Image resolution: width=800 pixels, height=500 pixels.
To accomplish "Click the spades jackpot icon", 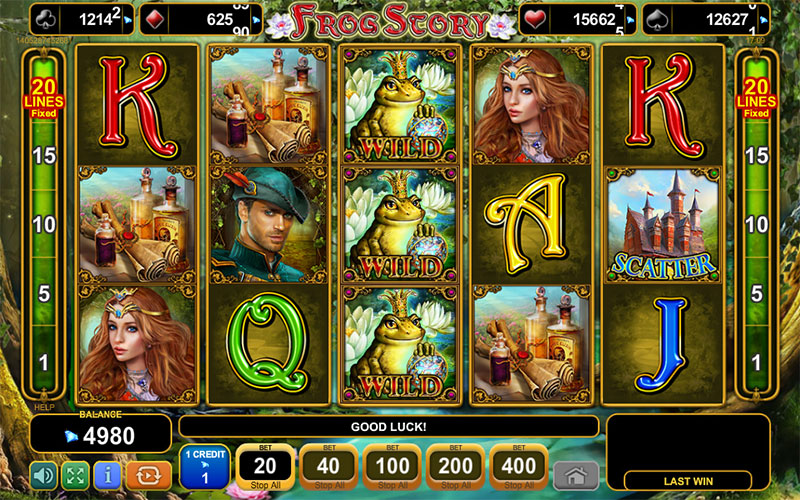I will (x=657, y=20).
